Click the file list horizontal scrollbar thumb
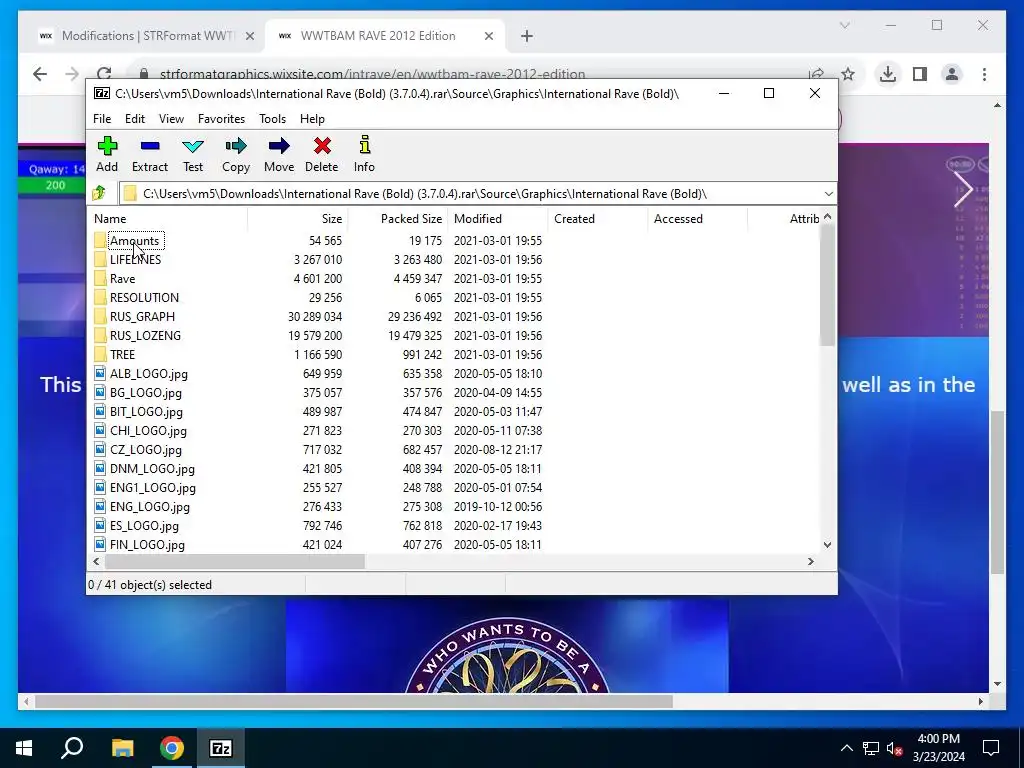 (x=234, y=562)
